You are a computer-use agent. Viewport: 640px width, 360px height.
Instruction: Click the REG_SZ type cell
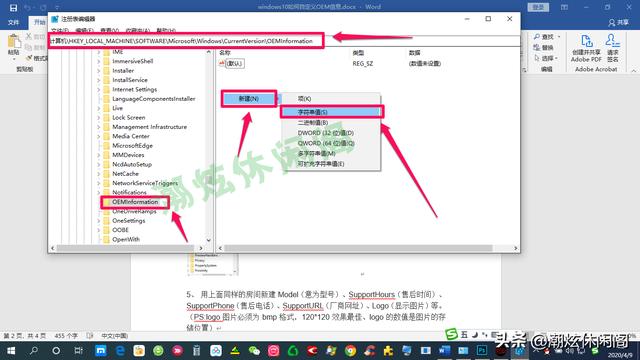[x=362, y=64]
